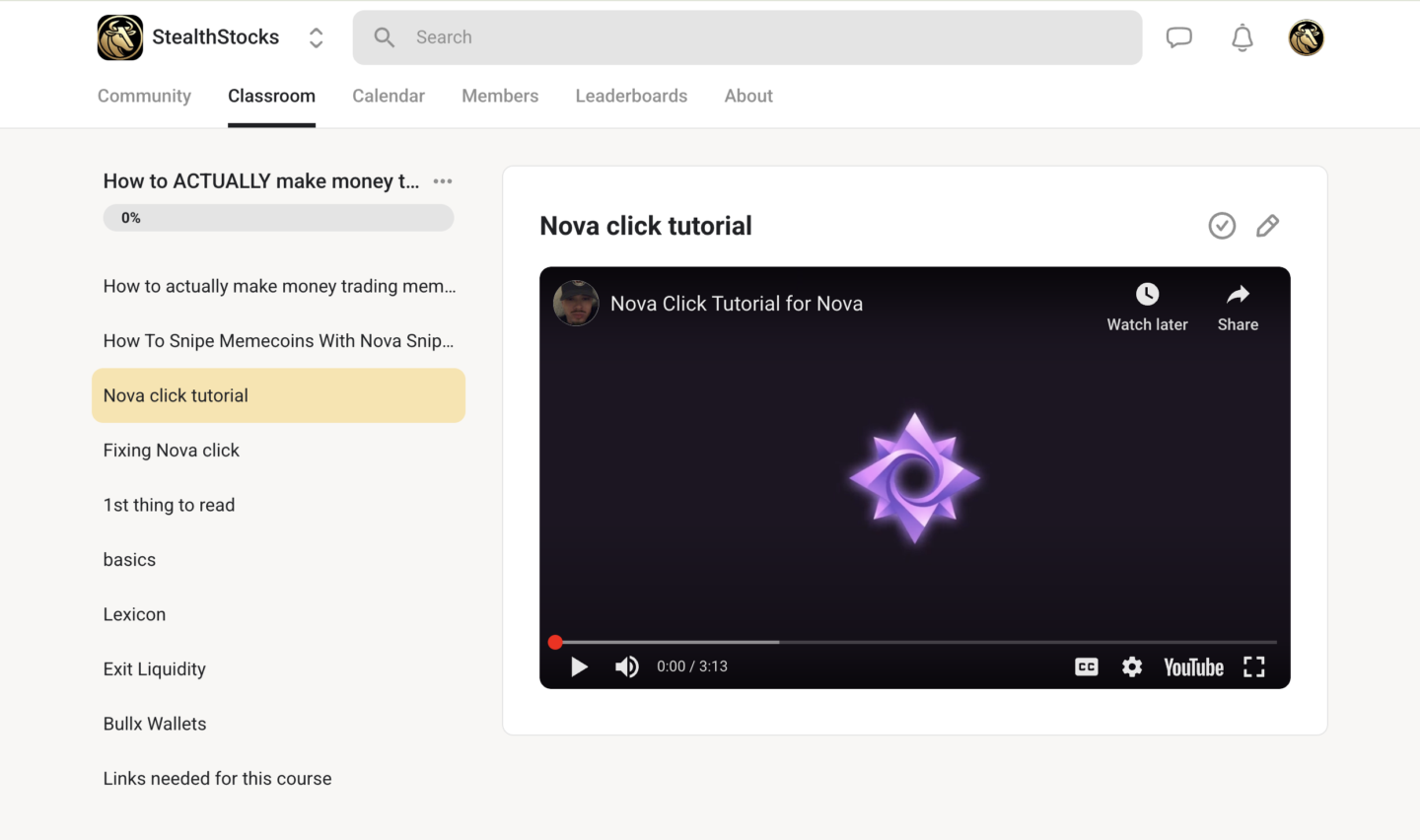Expand the StealthStocks community switcher

click(316, 37)
